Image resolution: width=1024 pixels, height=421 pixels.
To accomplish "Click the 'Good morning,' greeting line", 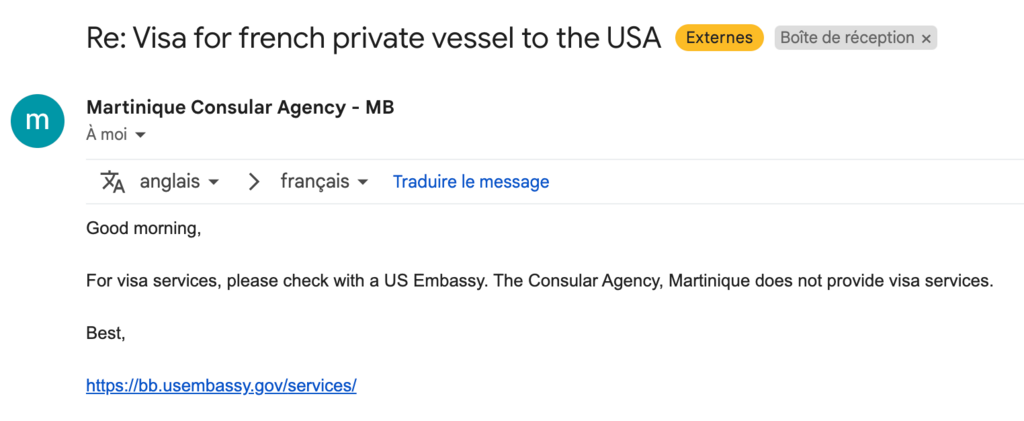I will click(x=144, y=229).
